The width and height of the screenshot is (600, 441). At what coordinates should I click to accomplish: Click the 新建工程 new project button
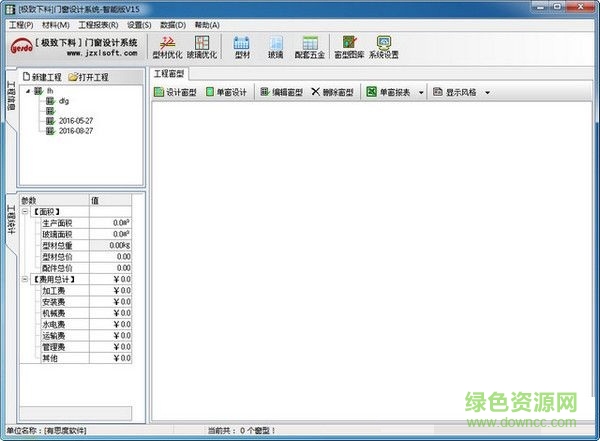tap(42, 77)
